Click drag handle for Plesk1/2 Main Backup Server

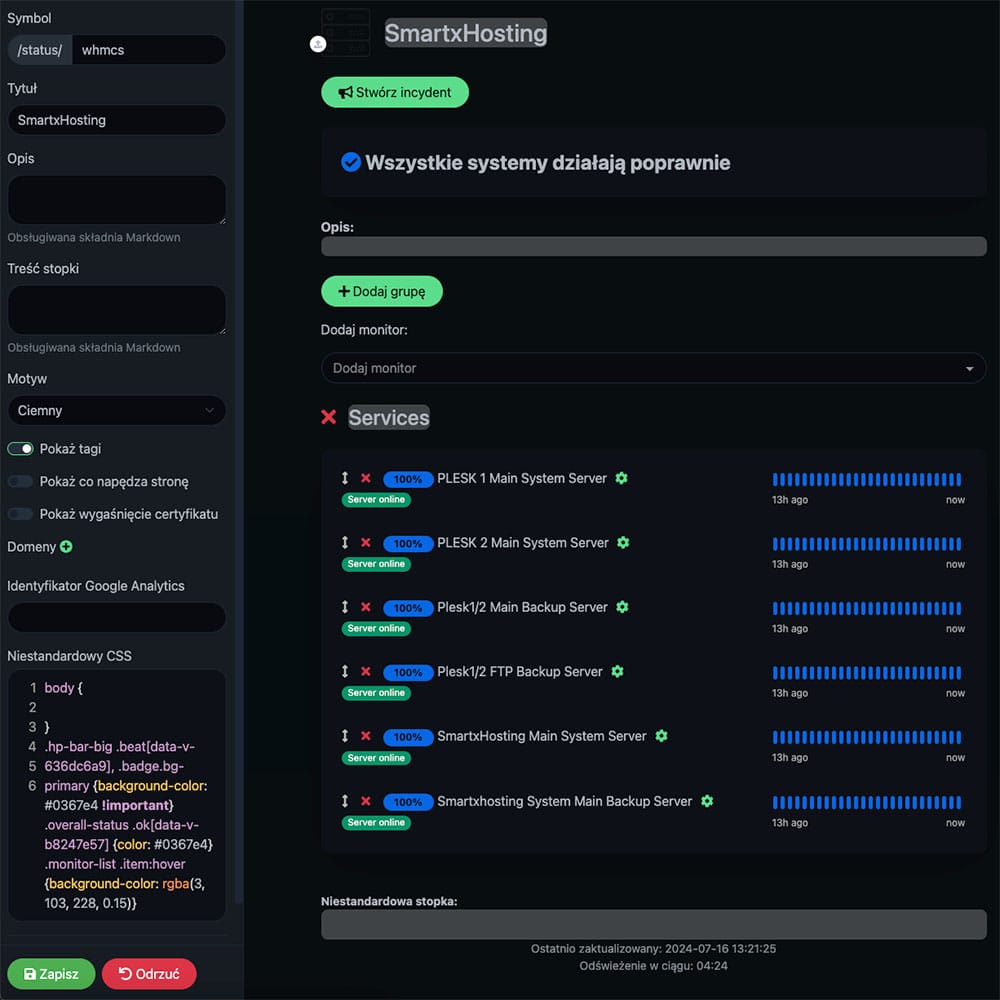click(345, 607)
